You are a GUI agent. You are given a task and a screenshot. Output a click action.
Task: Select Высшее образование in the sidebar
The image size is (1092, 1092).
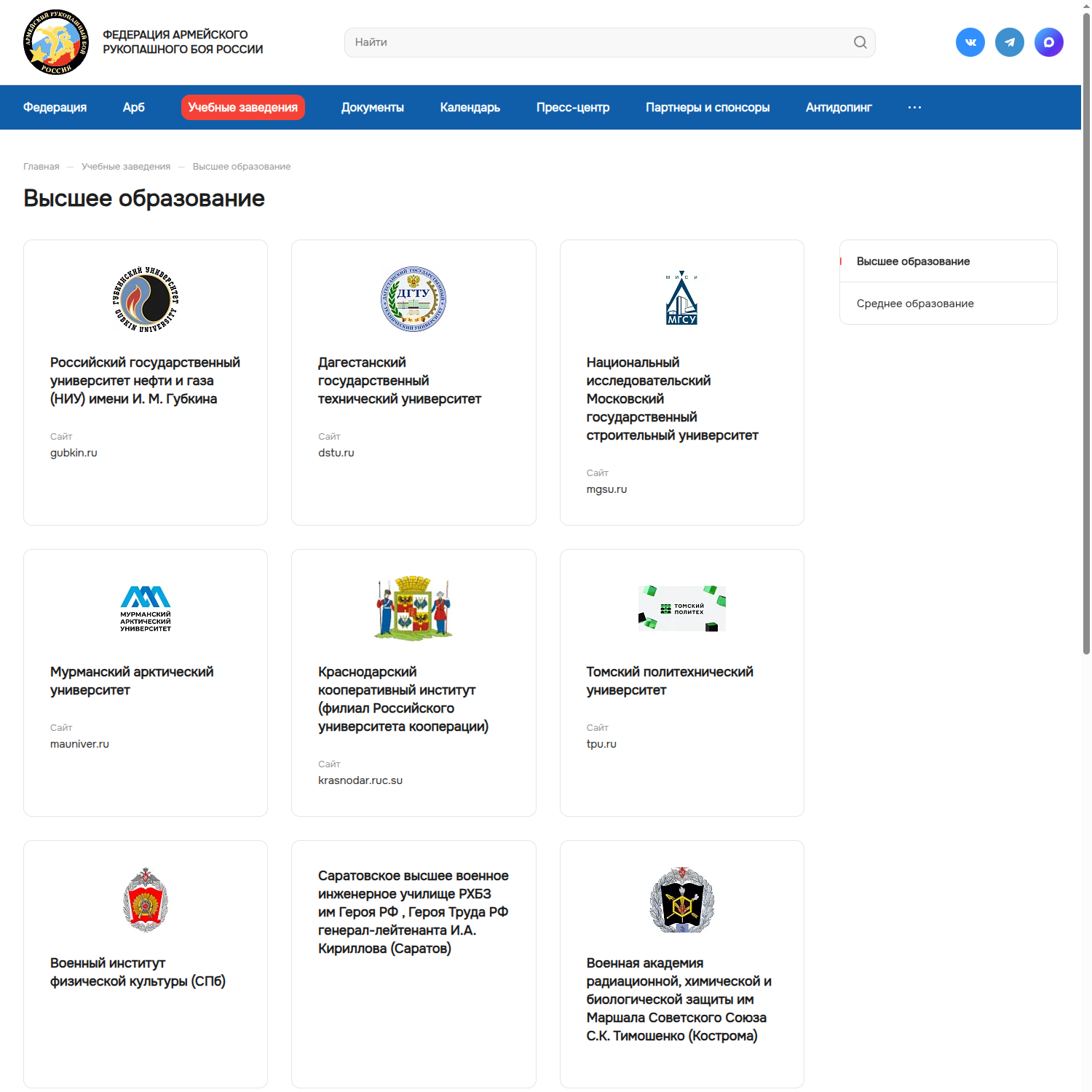pos(949,261)
